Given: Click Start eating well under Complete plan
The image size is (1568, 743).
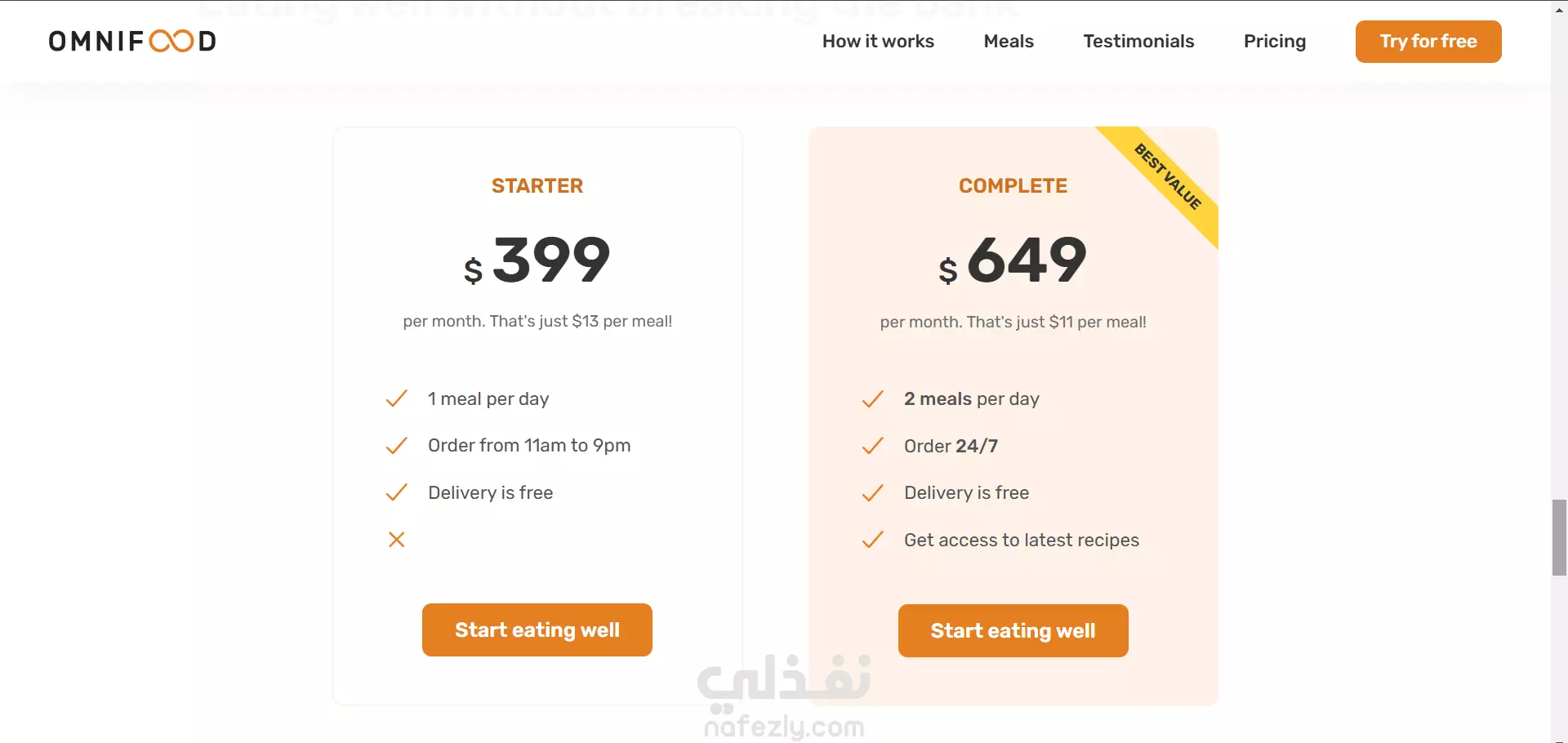Looking at the screenshot, I should (x=1013, y=630).
